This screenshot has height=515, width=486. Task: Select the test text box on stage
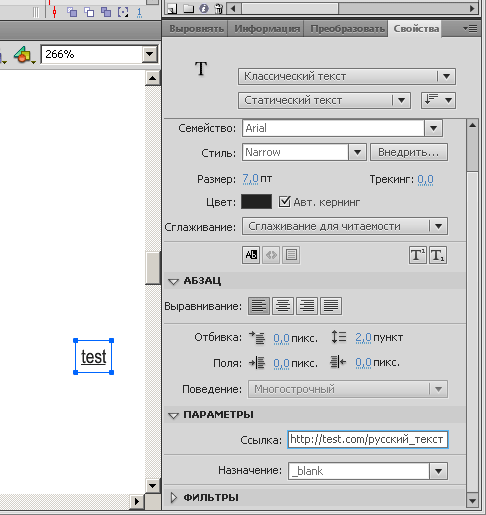[x=94, y=357]
